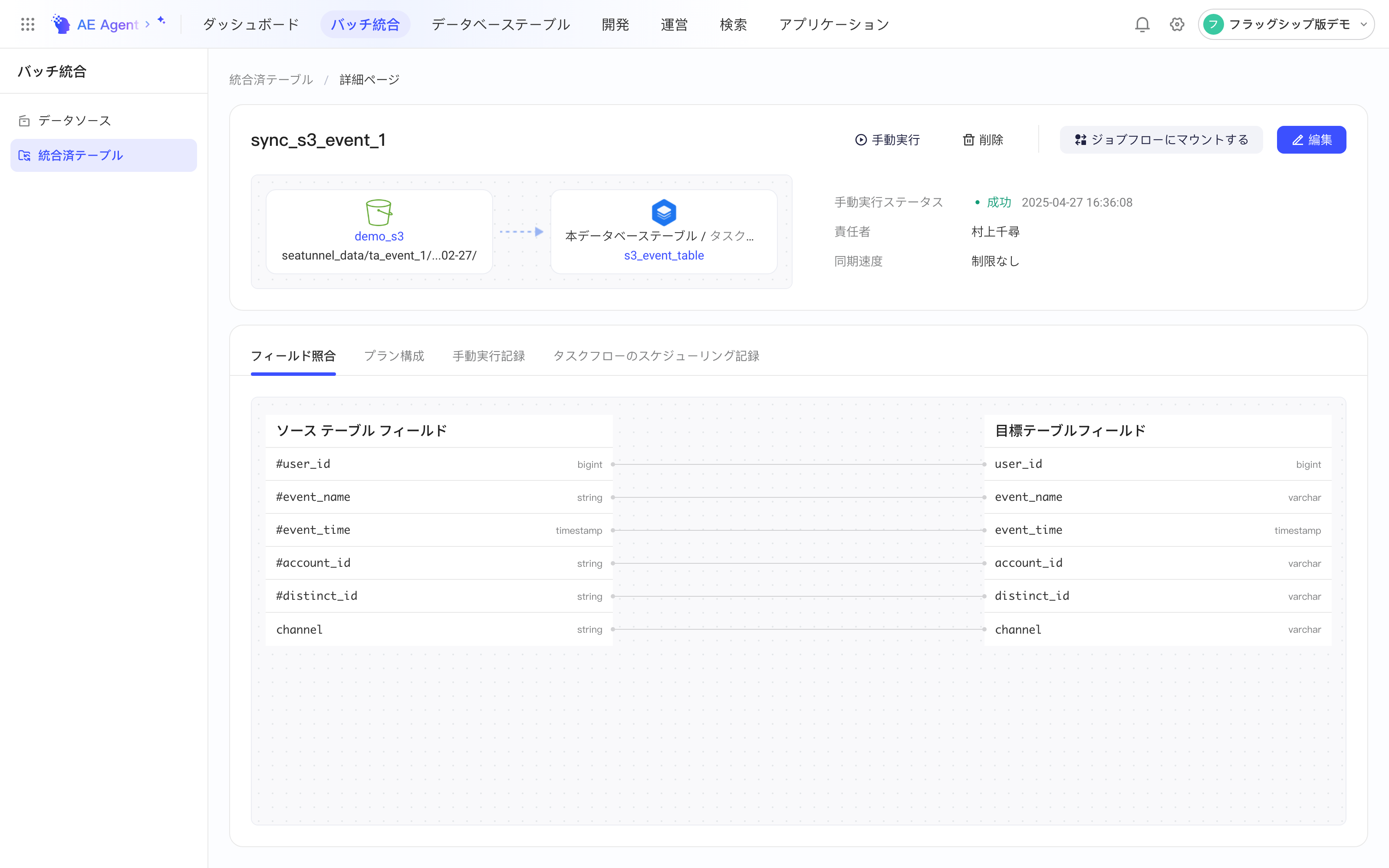The height and width of the screenshot is (868, 1389).
Task: Open the 運営 menu
Action: pyautogui.click(x=675, y=24)
